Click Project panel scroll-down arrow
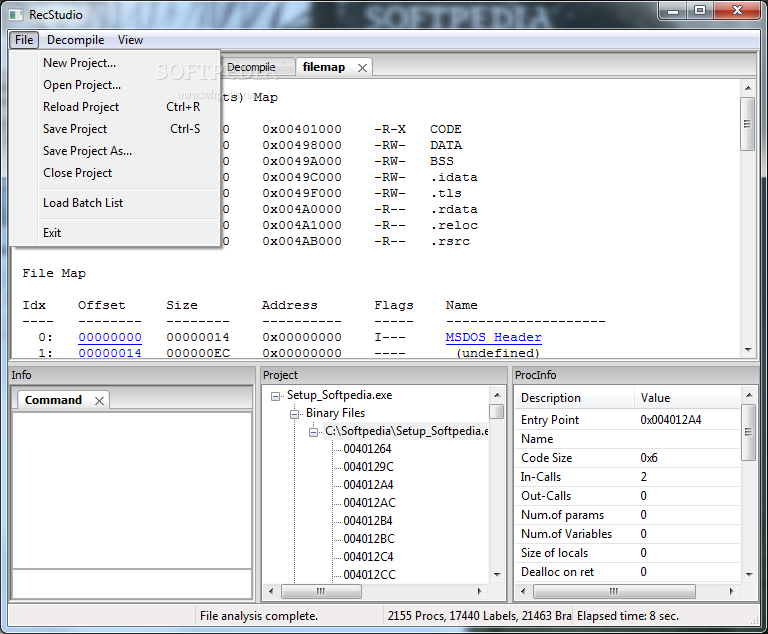The width and height of the screenshot is (768, 634). [497, 574]
